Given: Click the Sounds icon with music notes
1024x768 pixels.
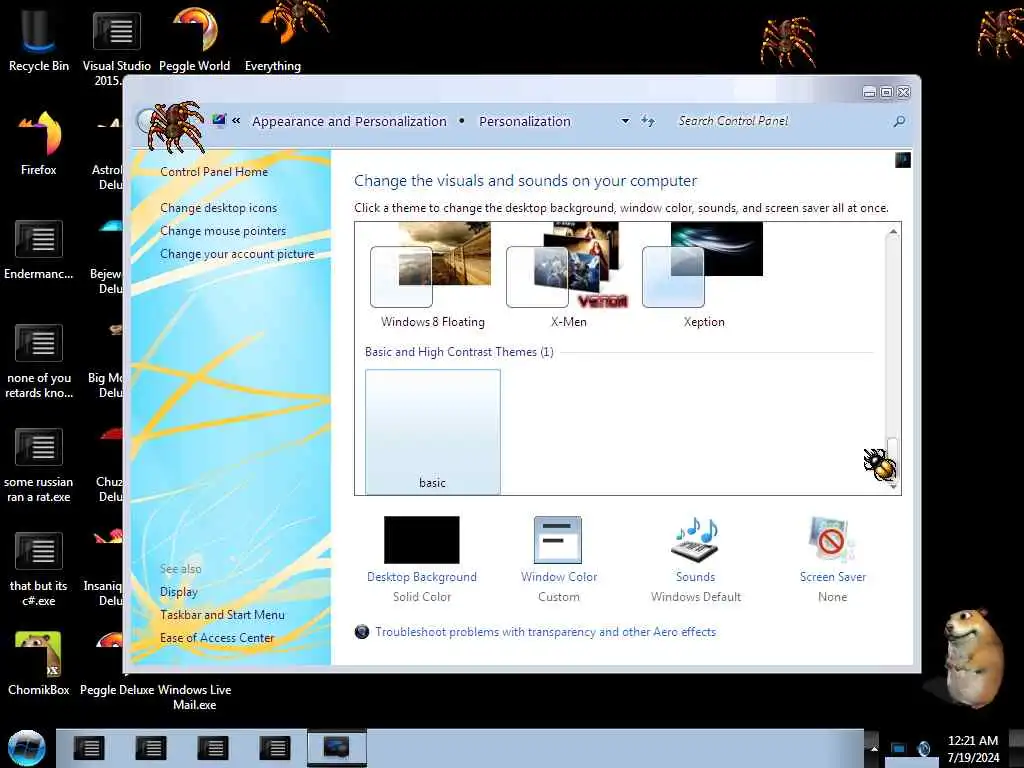Looking at the screenshot, I should click(695, 540).
